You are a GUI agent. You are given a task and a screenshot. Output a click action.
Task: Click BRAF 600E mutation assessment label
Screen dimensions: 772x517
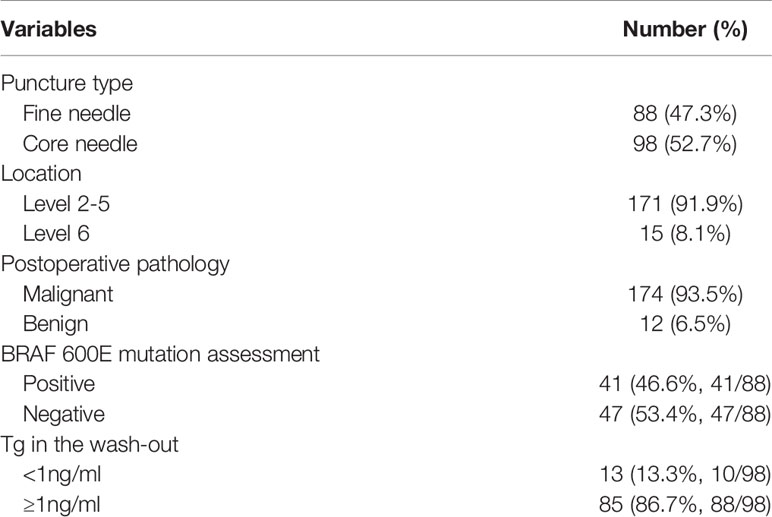click(x=160, y=354)
